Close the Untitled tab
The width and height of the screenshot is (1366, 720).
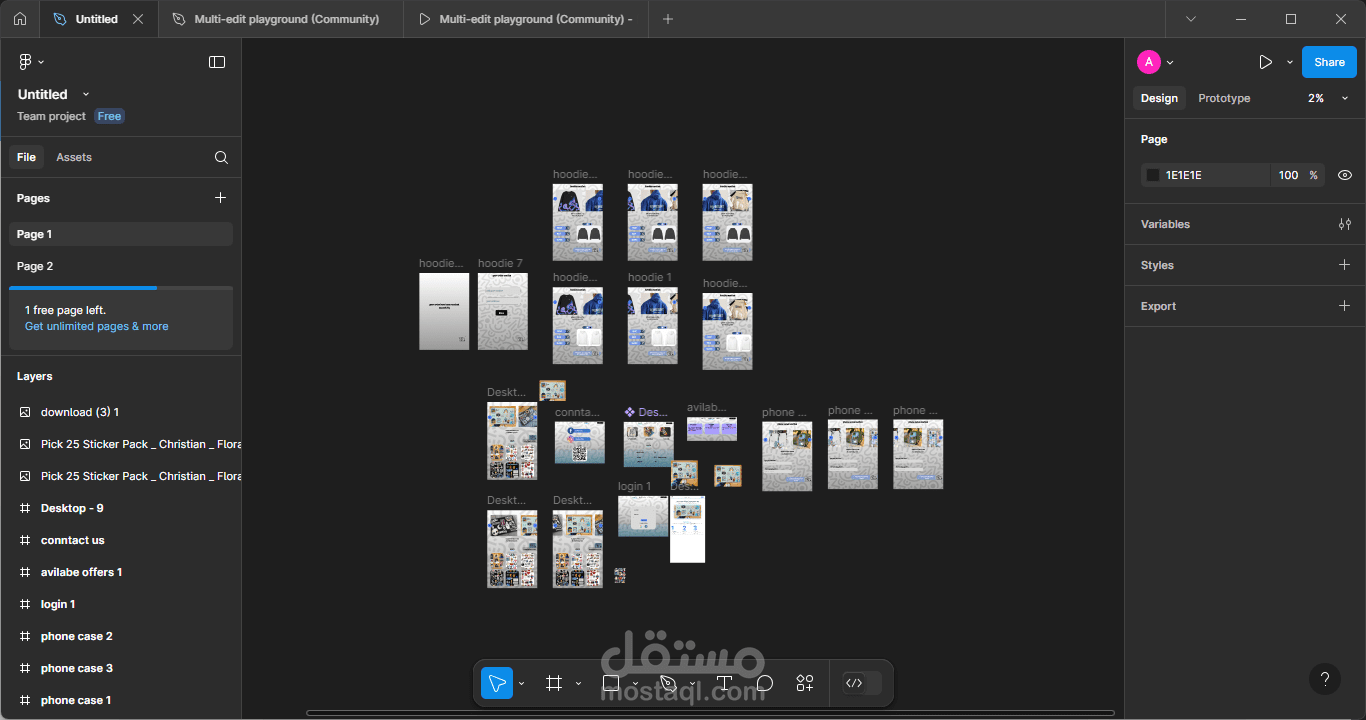138,19
